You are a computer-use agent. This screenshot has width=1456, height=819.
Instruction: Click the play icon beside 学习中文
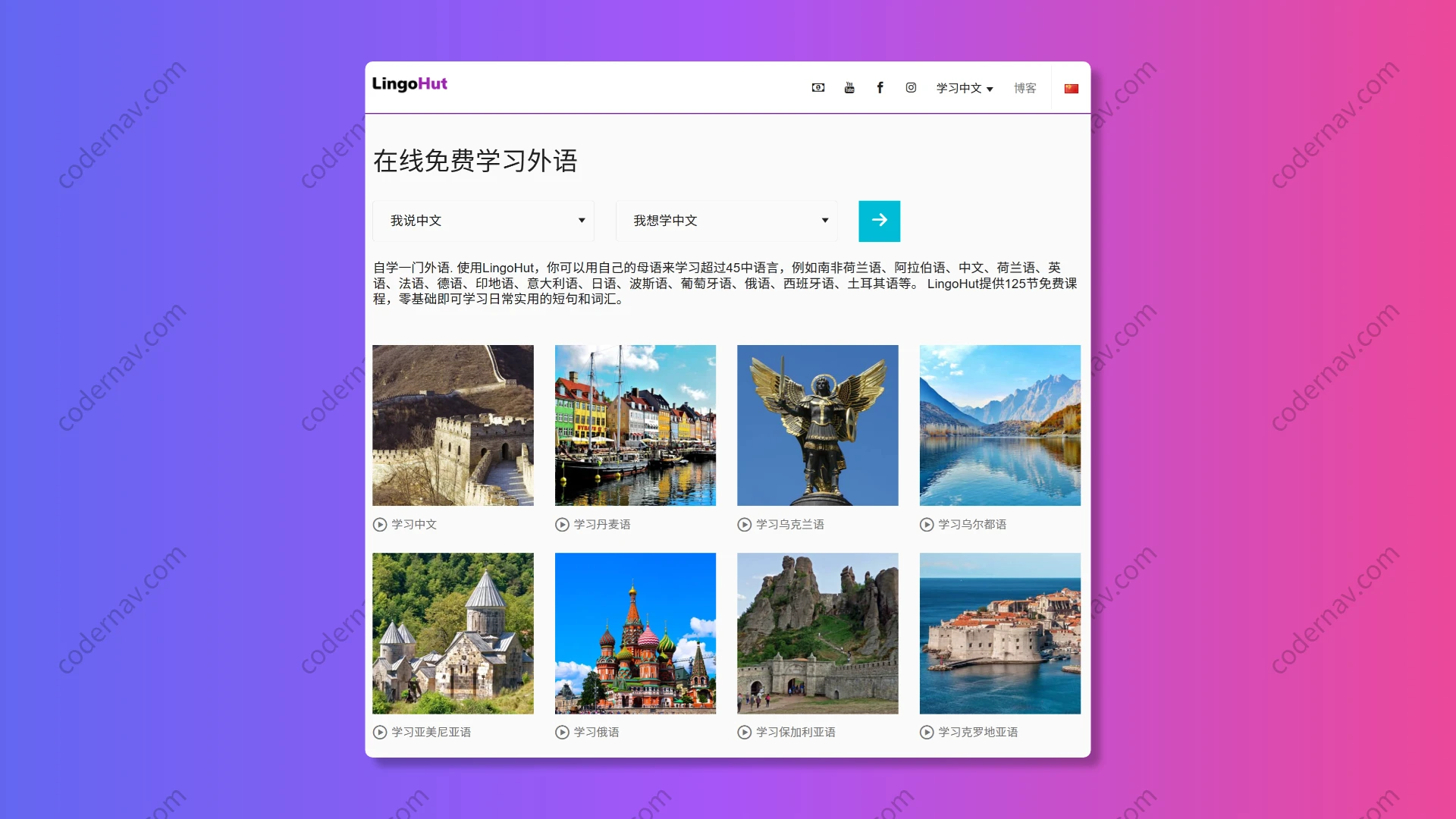[380, 525]
